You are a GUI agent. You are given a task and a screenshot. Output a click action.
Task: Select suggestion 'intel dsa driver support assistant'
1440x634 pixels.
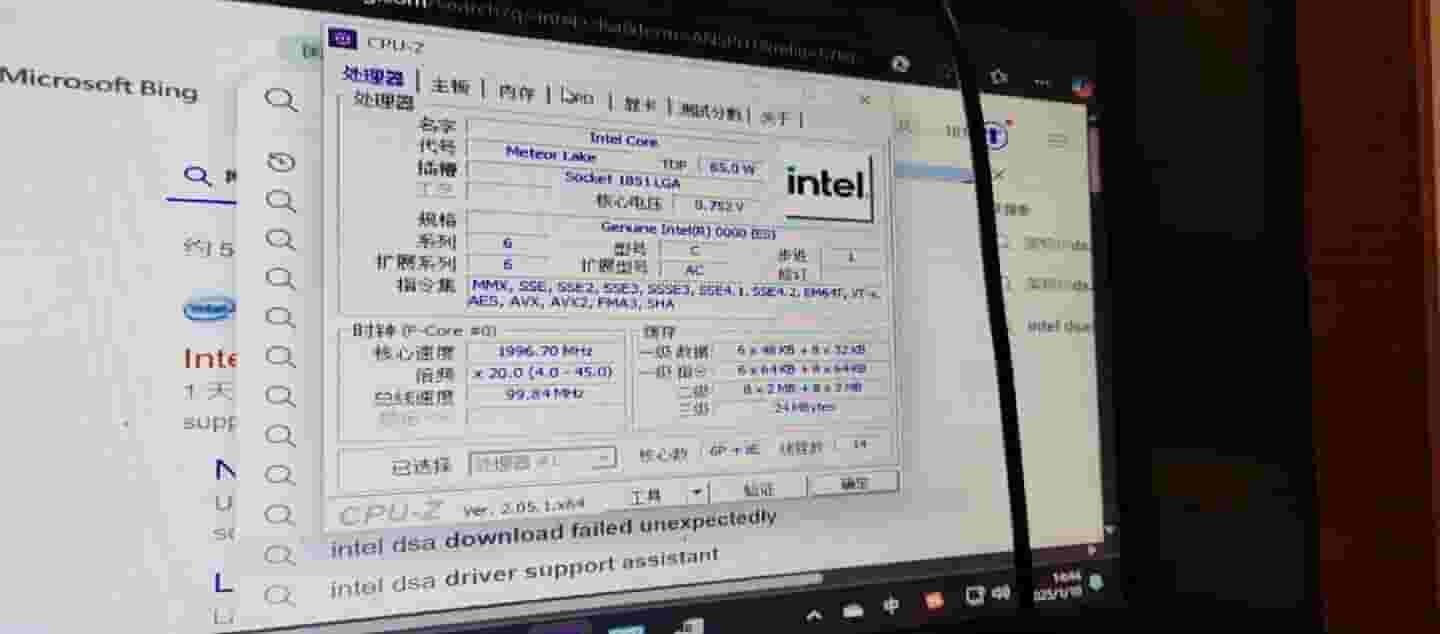524,573
